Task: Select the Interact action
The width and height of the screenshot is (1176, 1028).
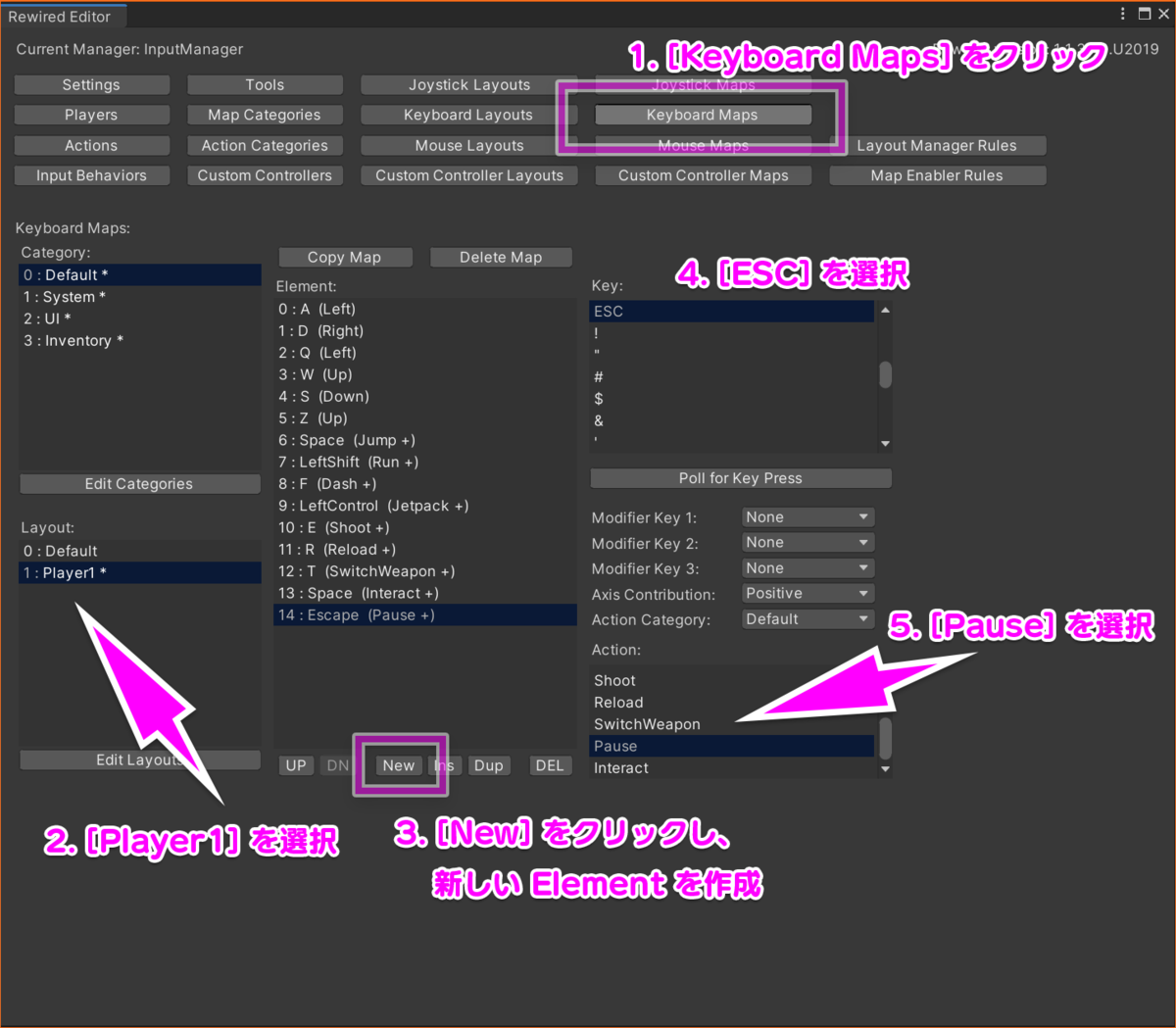Action: [731, 768]
